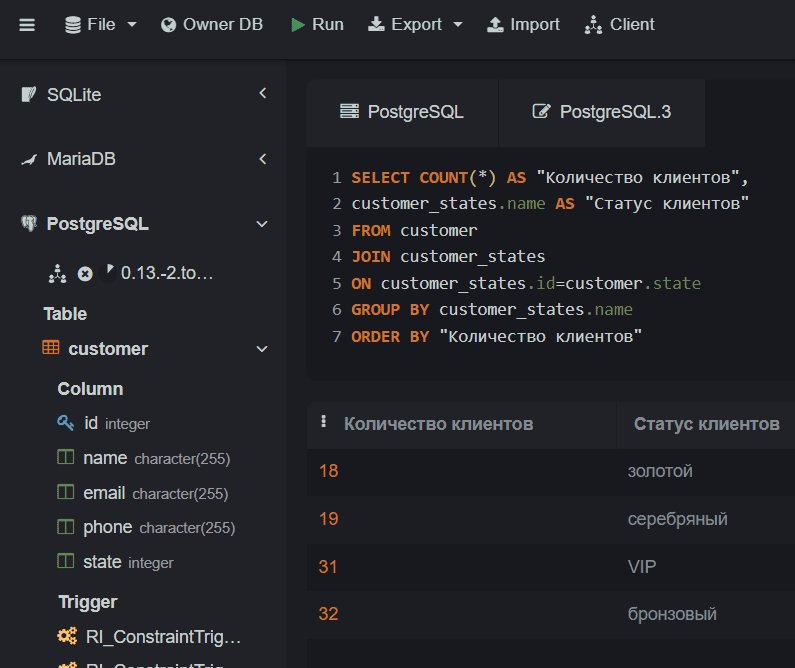Click the globe icon beside Owner DB
The width and height of the screenshot is (795, 668).
coord(168,25)
